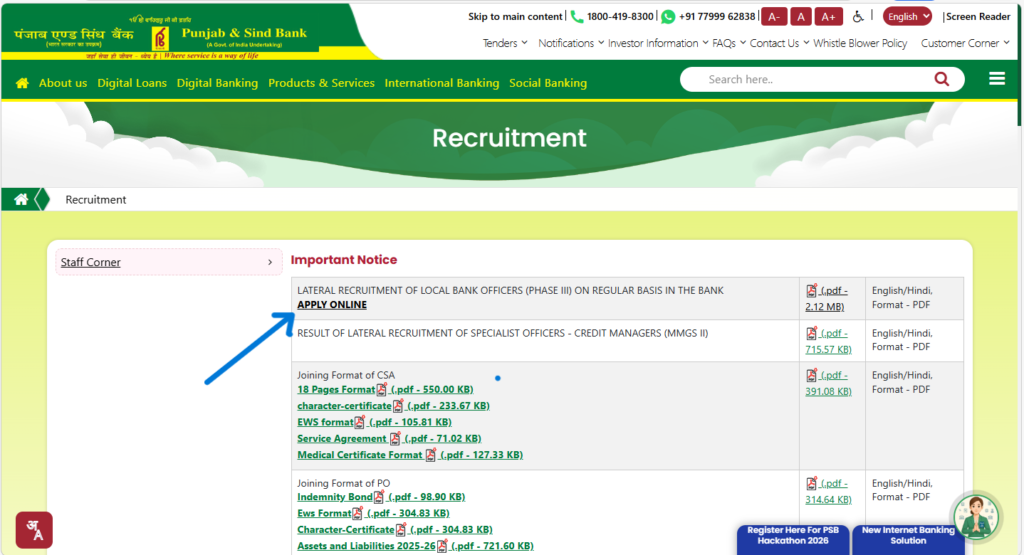
Task: Click PDF icon next to Medical Certificate Format
Action: click(430, 455)
